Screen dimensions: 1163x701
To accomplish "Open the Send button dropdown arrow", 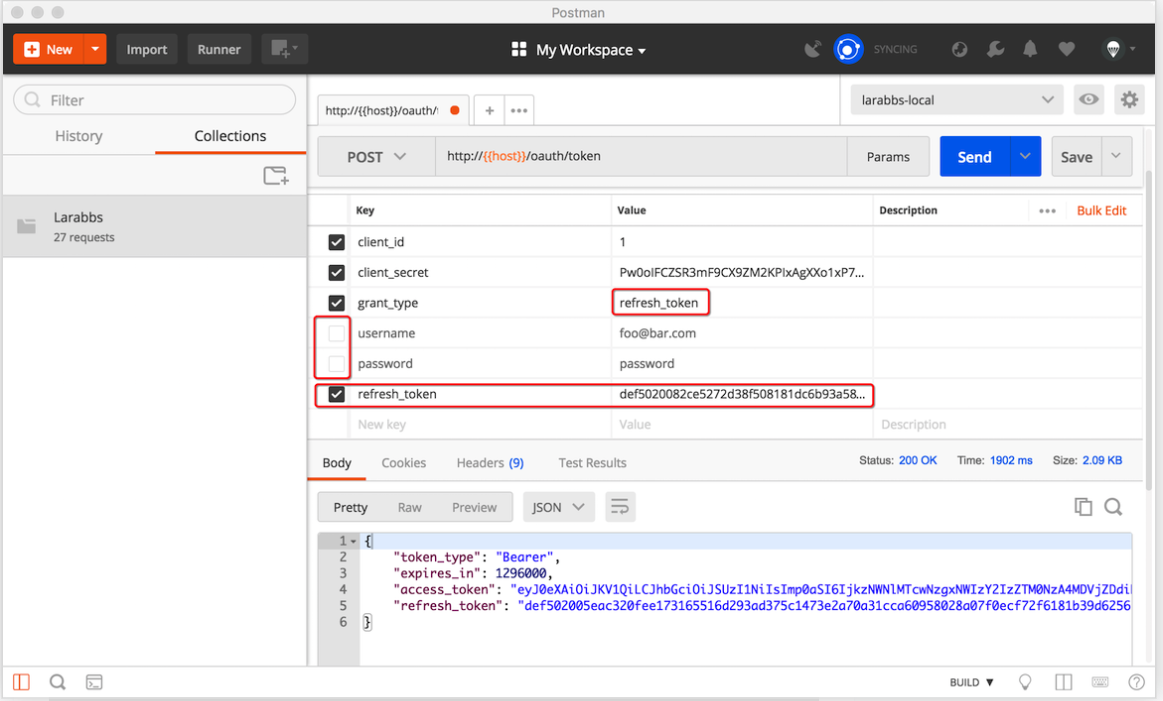I will point(1025,157).
